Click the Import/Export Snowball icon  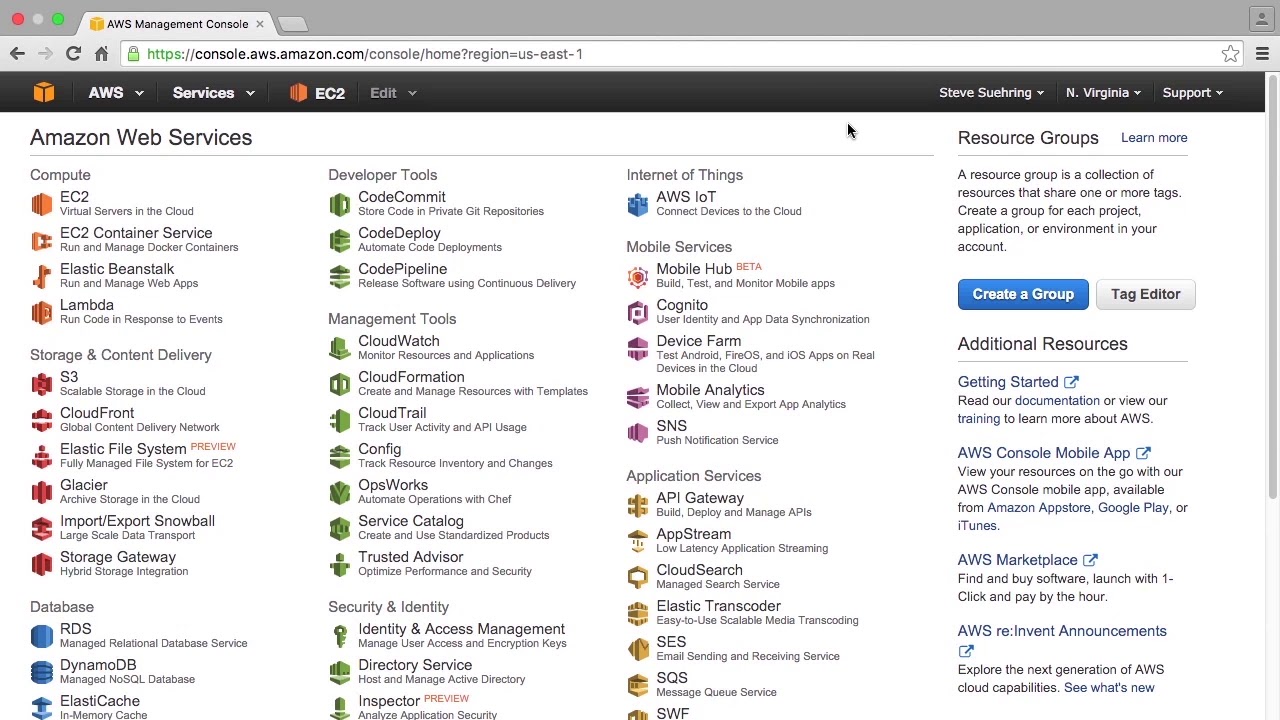coord(41,528)
